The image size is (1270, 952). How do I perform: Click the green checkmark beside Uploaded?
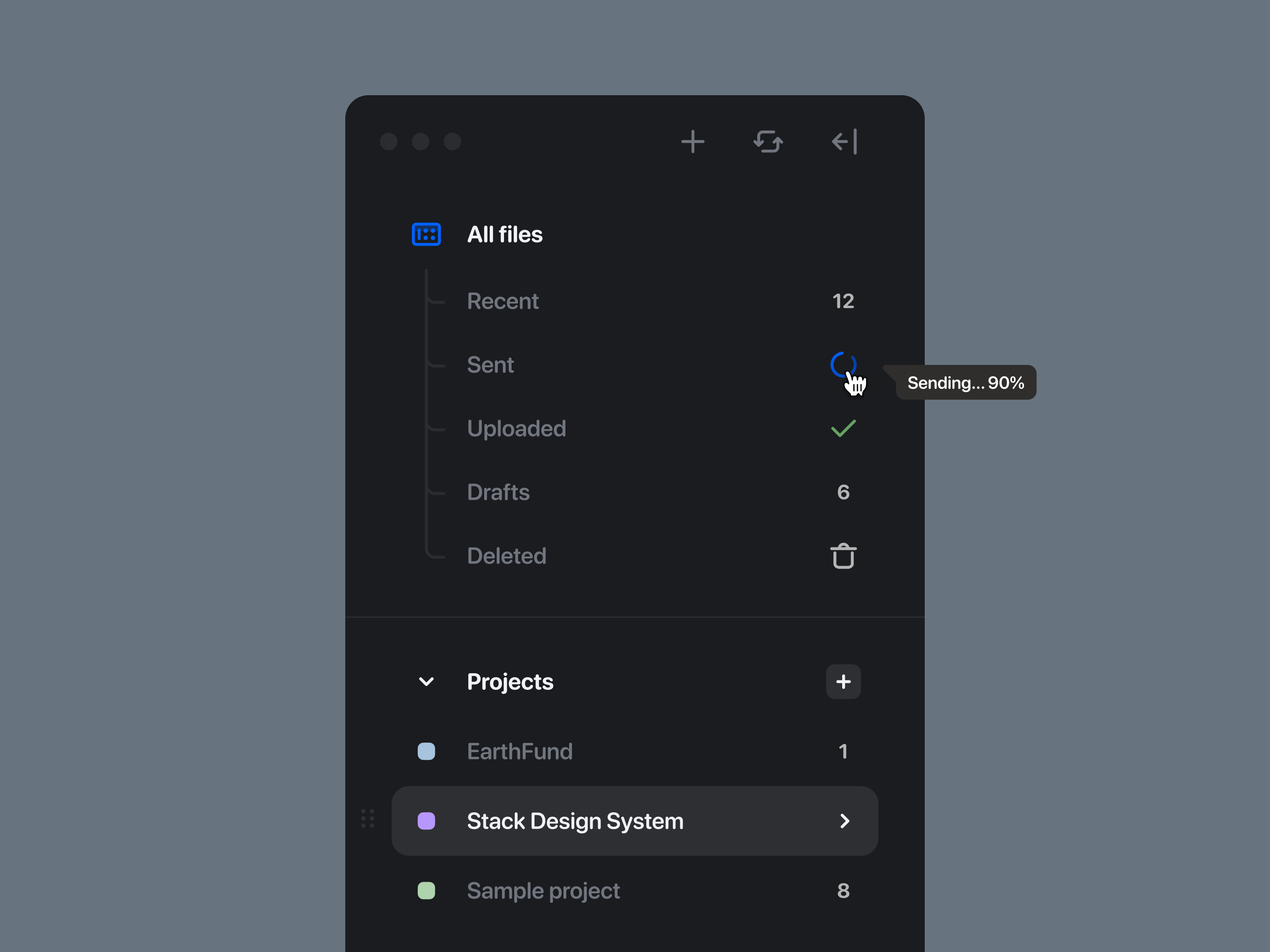click(843, 429)
